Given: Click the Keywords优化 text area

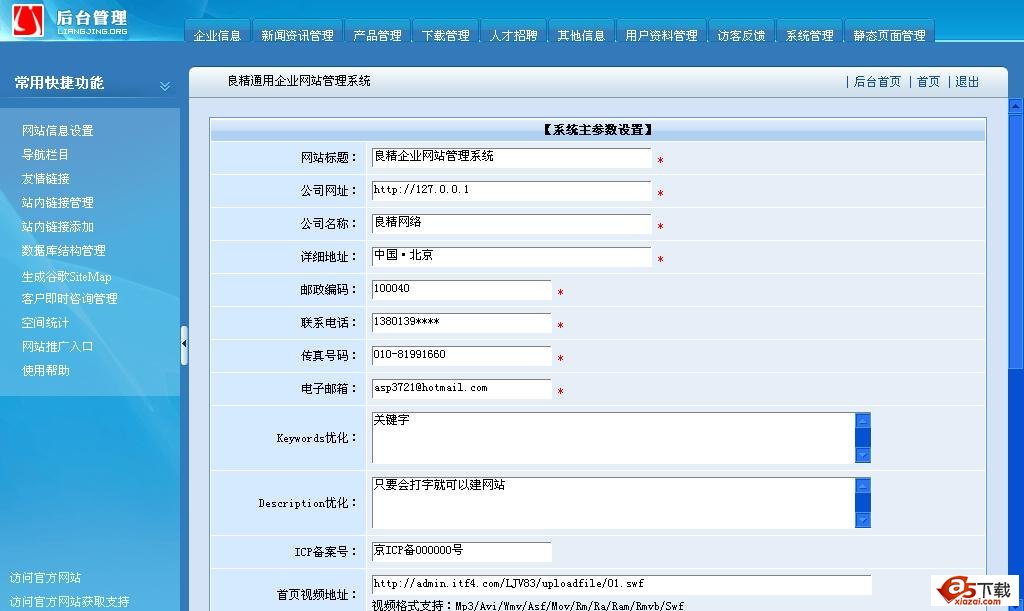Looking at the screenshot, I should tap(621, 437).
